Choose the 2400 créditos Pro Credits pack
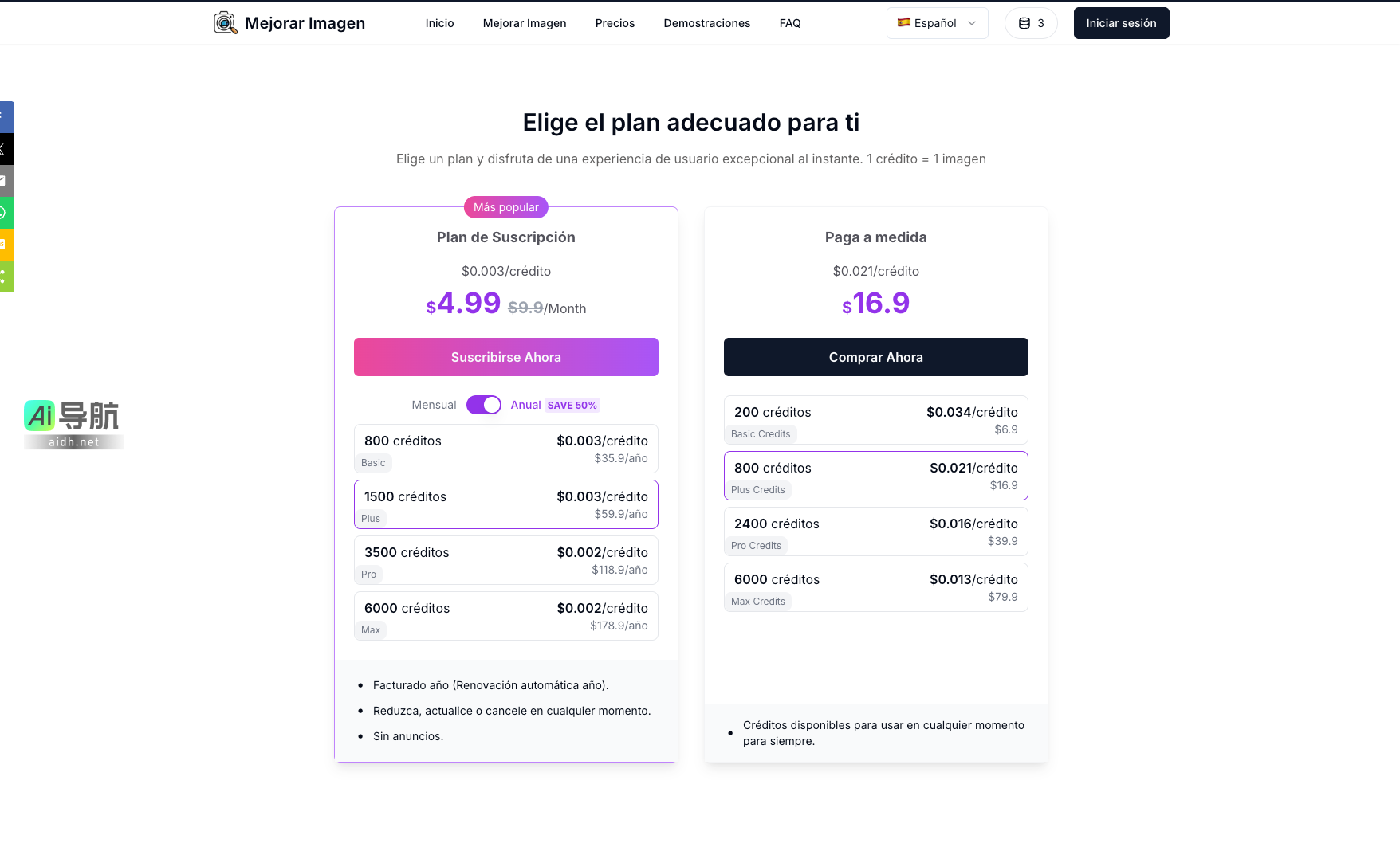Screen dimensions: 1400x851 pyautogui.click(x=875, y=531)
